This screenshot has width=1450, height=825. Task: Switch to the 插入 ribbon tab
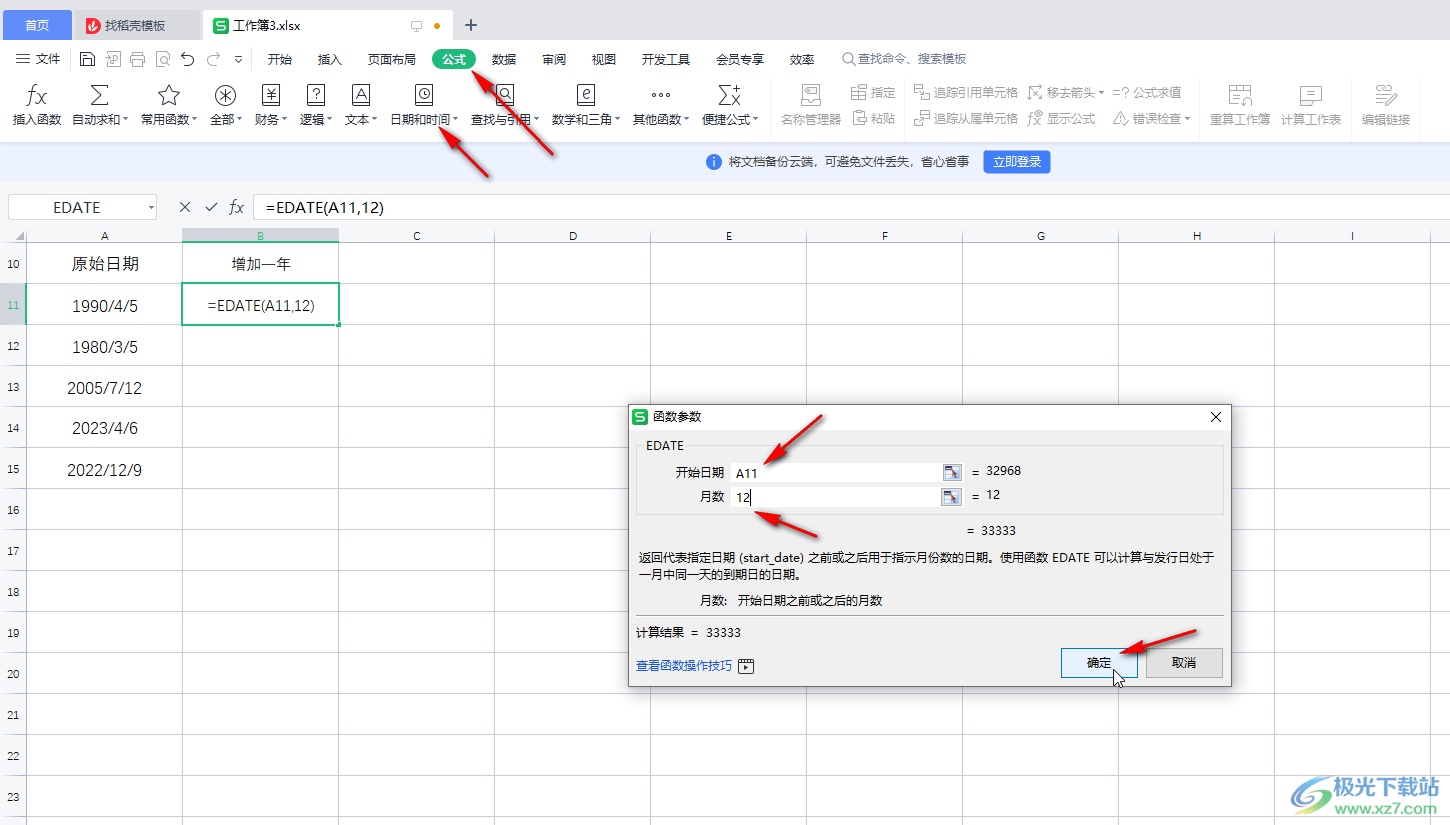click(x=330, y=60)
